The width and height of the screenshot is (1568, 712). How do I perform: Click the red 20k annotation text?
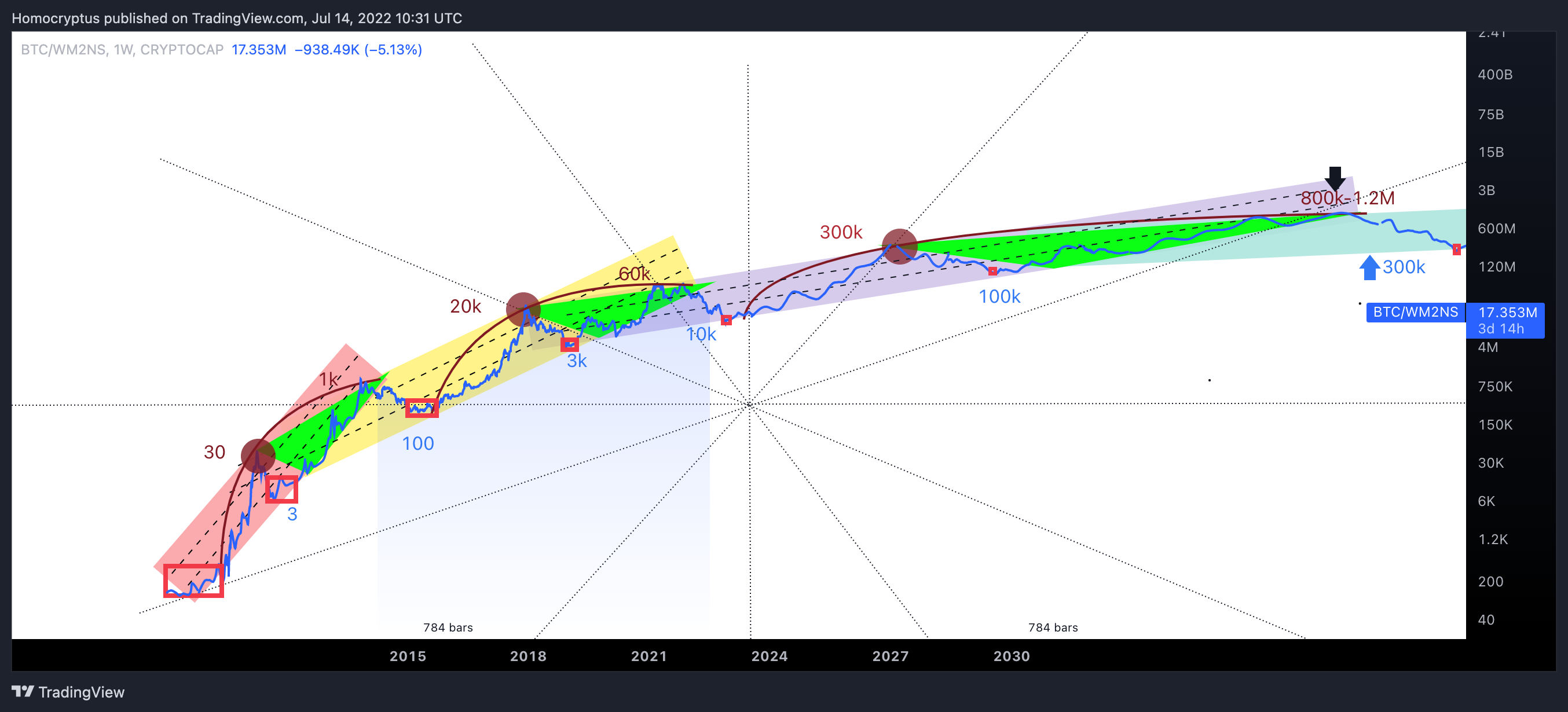click(x=466, y=306)
